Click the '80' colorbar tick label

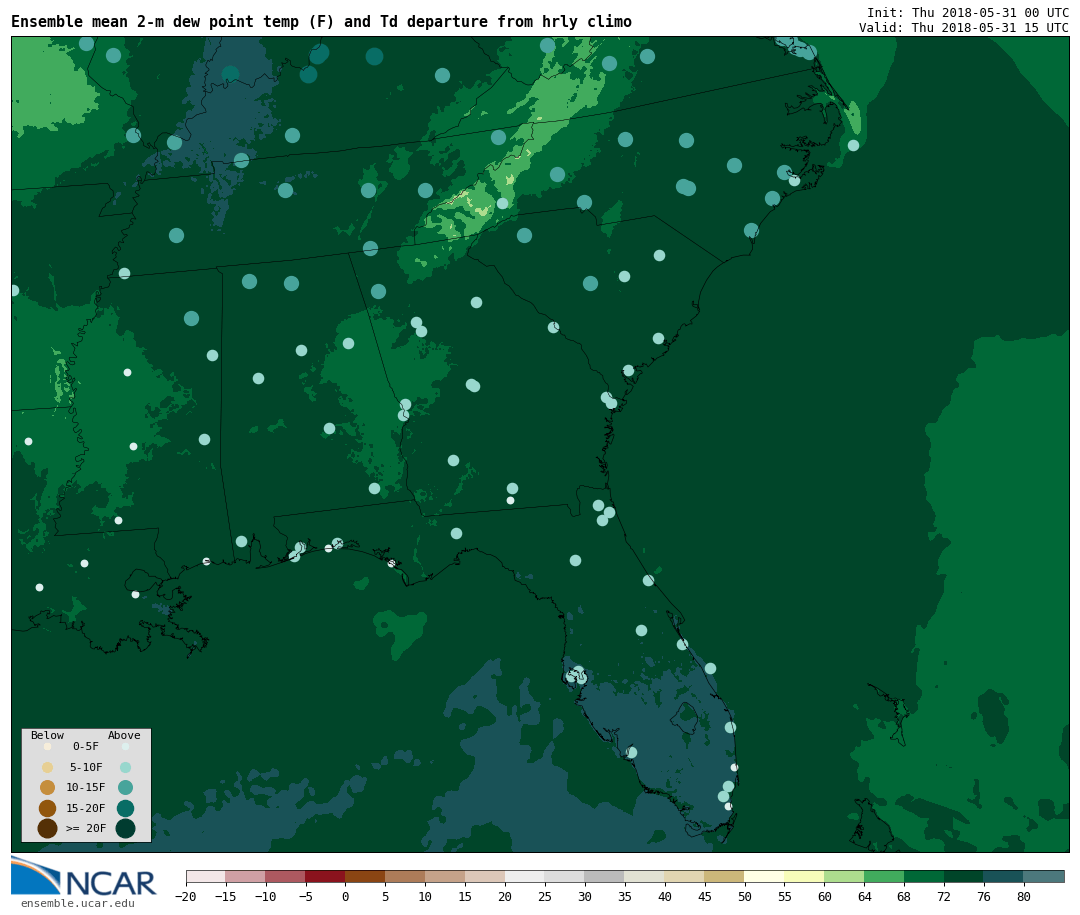(x=1024, y=896)
